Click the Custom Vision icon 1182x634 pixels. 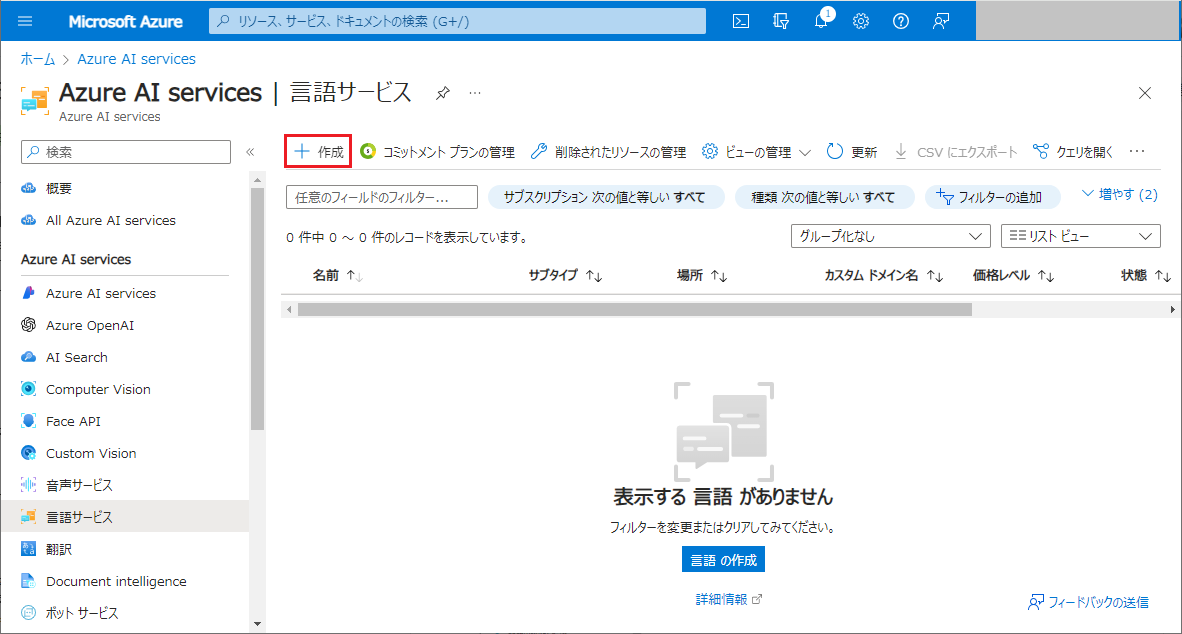tap(29, 453)
